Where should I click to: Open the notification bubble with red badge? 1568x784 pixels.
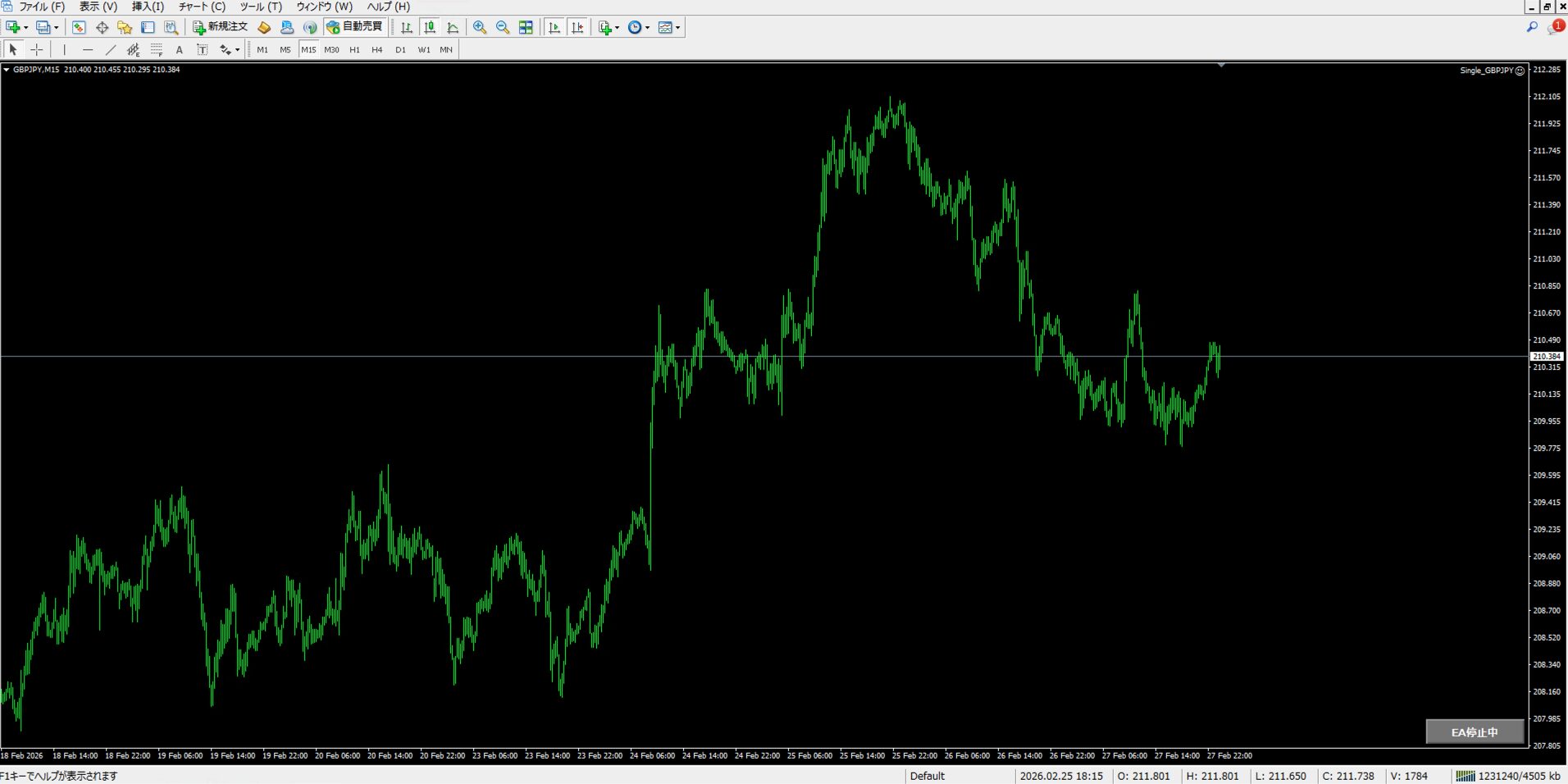[1555, 27]
